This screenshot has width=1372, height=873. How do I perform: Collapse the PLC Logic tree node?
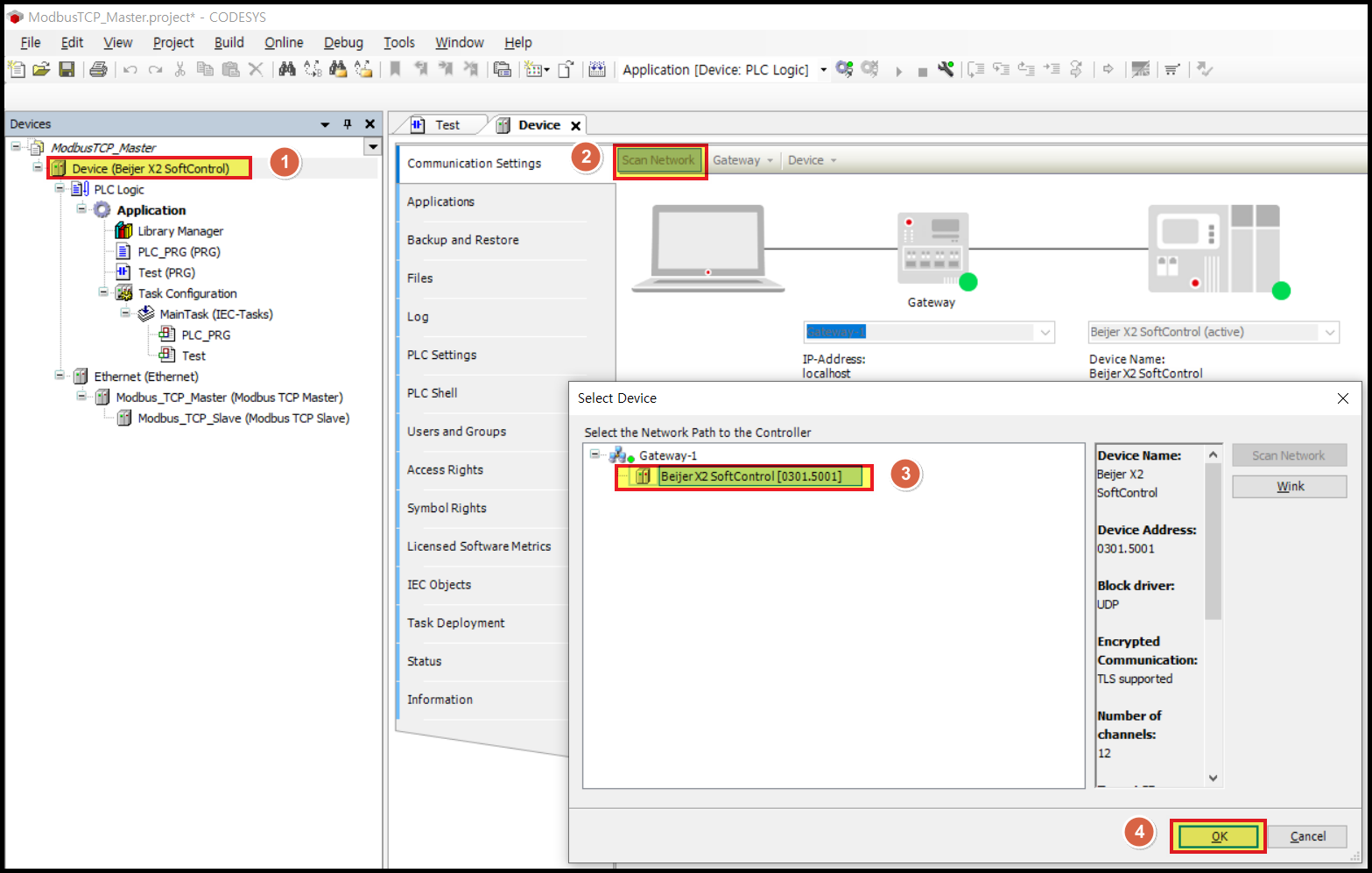(x=60, y=188)
